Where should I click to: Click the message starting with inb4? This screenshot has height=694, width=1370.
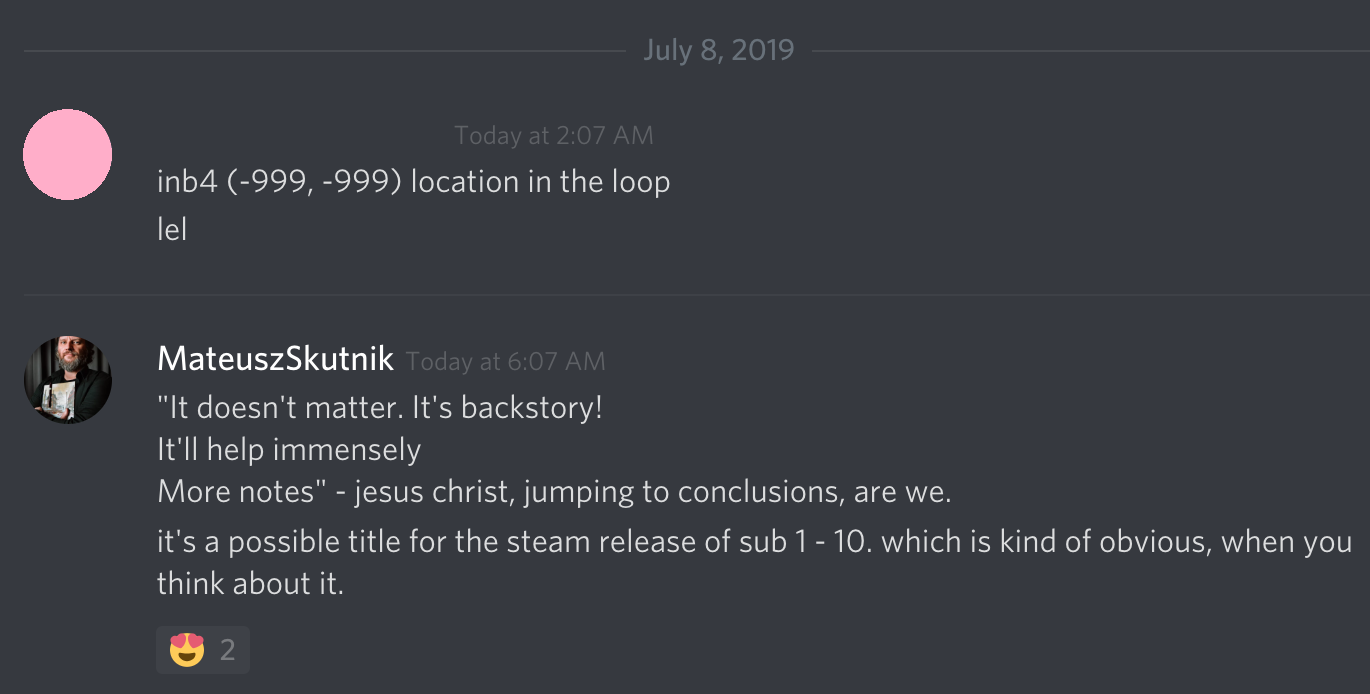click(x=413, y=182)
